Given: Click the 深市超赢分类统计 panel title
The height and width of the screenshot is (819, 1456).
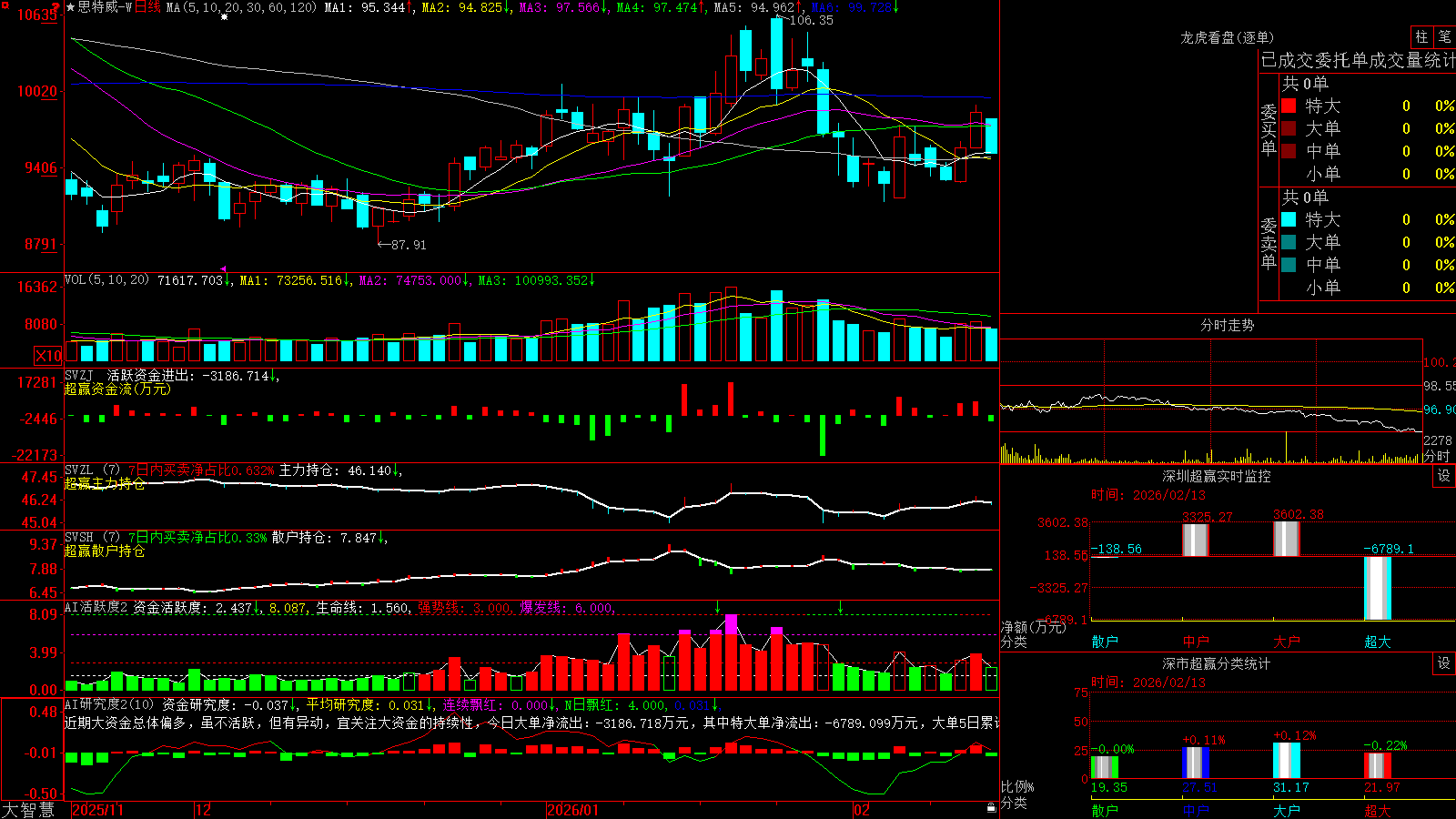Looking at the screenshot, I should (x=1217, y=663).
